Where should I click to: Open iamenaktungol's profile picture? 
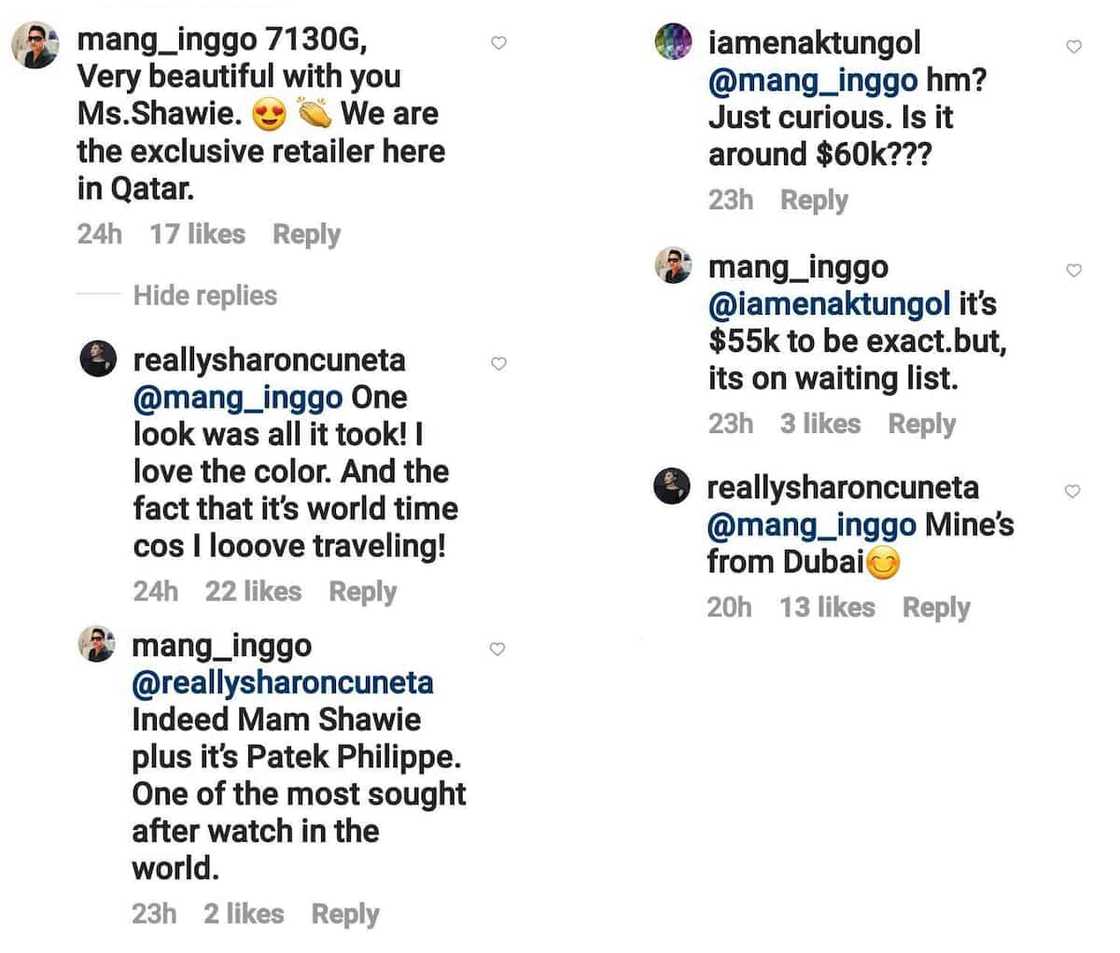coord(673,43)
